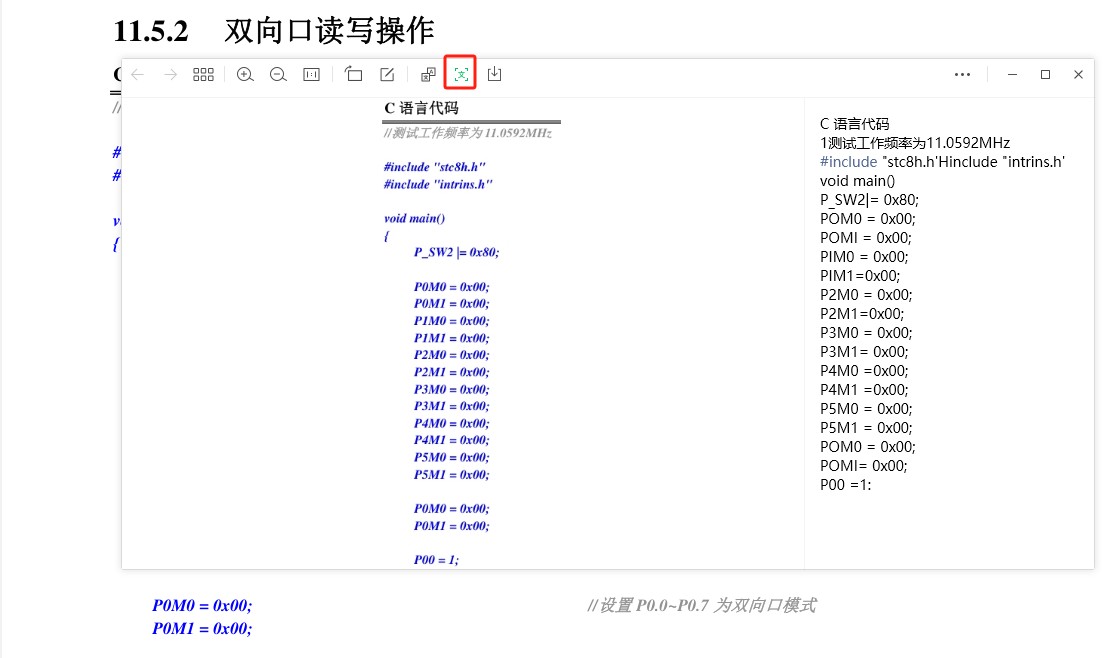The image size is (1109, 658).
Task: Close the image viewer window
Action: pyautogui.click(x=1079, y=74)
